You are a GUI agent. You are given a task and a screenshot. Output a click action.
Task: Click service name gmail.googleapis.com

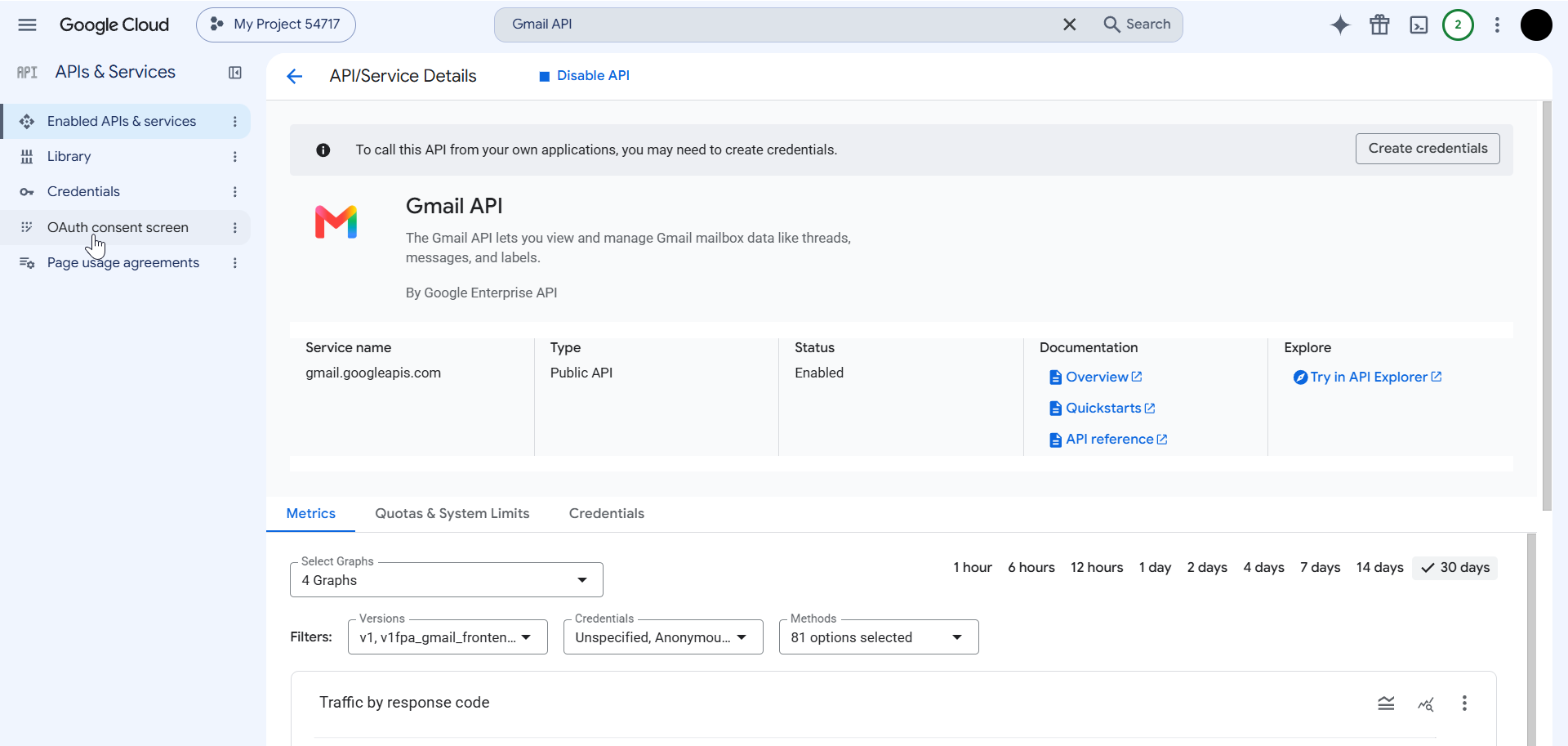click(373, 373)
